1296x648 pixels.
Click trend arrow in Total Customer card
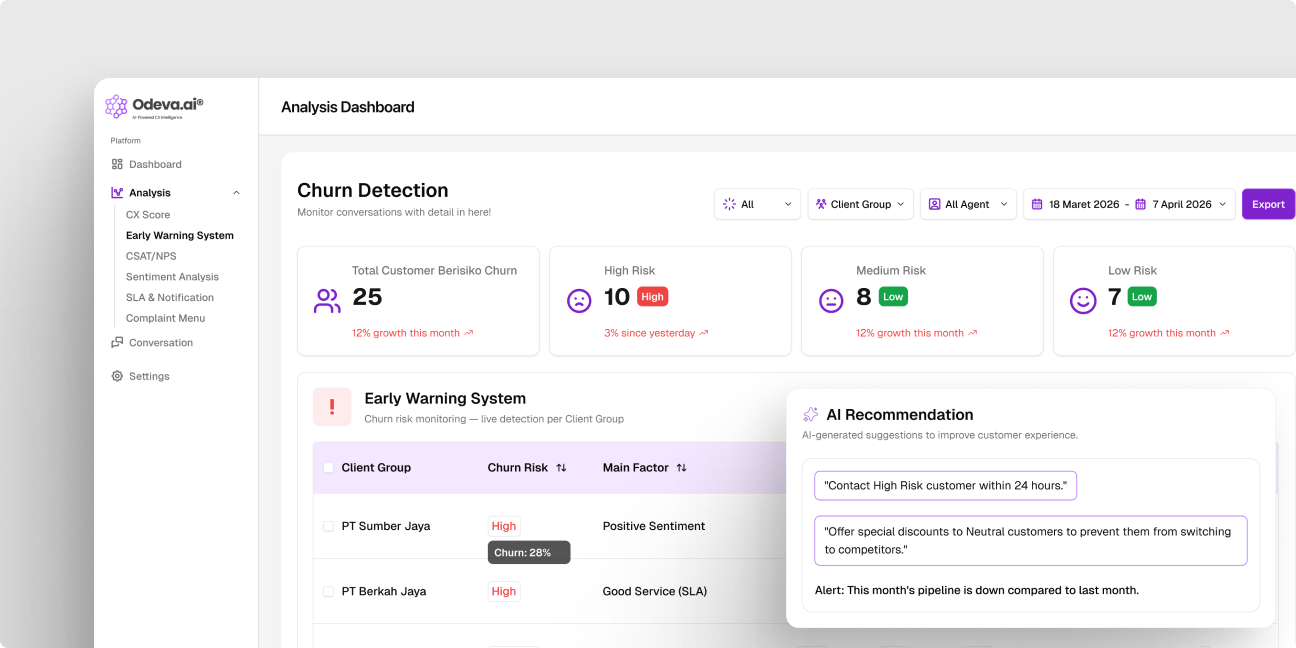pyautogui.click(x=469, y=333)
